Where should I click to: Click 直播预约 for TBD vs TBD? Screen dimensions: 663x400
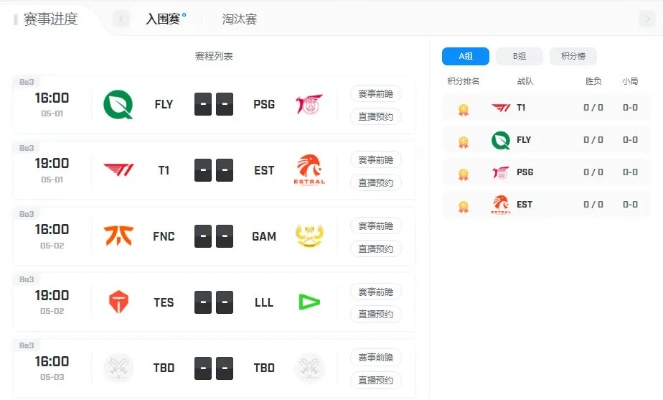coord(376,380)
